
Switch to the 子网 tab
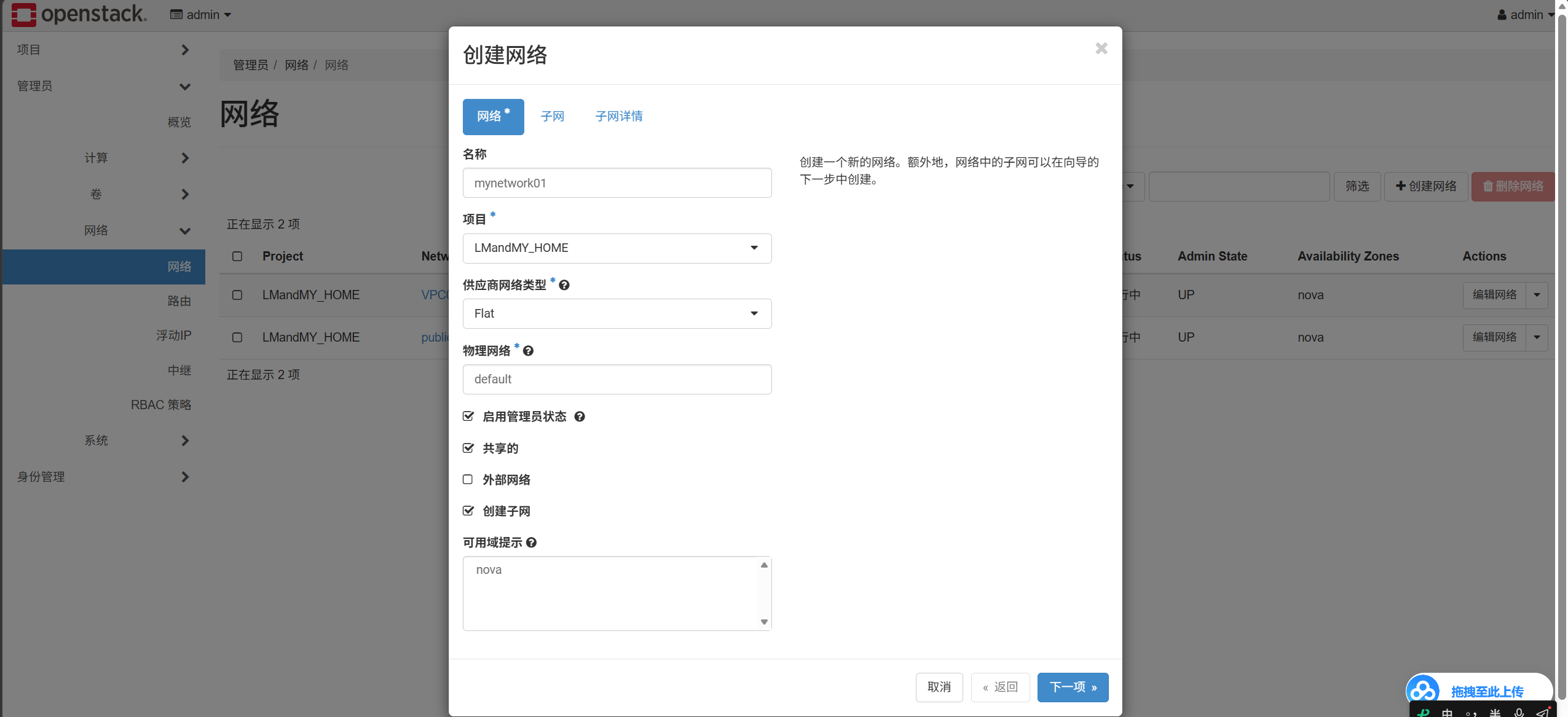[x=553, y=117]
